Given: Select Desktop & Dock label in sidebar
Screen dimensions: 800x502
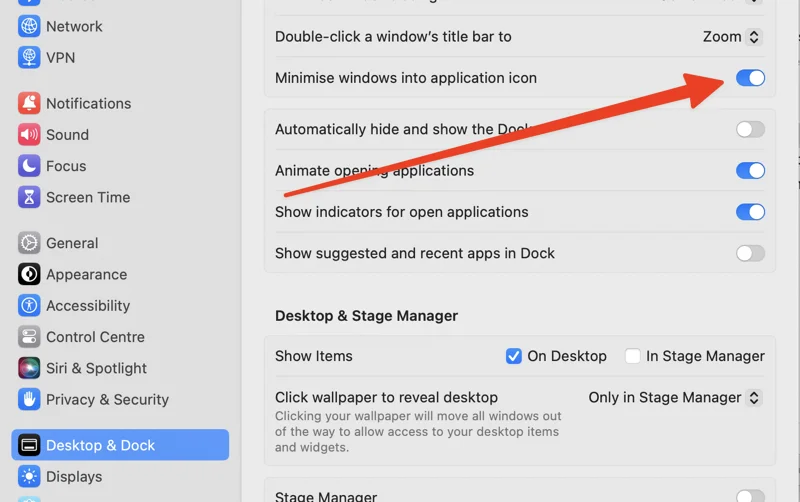Looking at the screenshot, I should click(100, 445).
